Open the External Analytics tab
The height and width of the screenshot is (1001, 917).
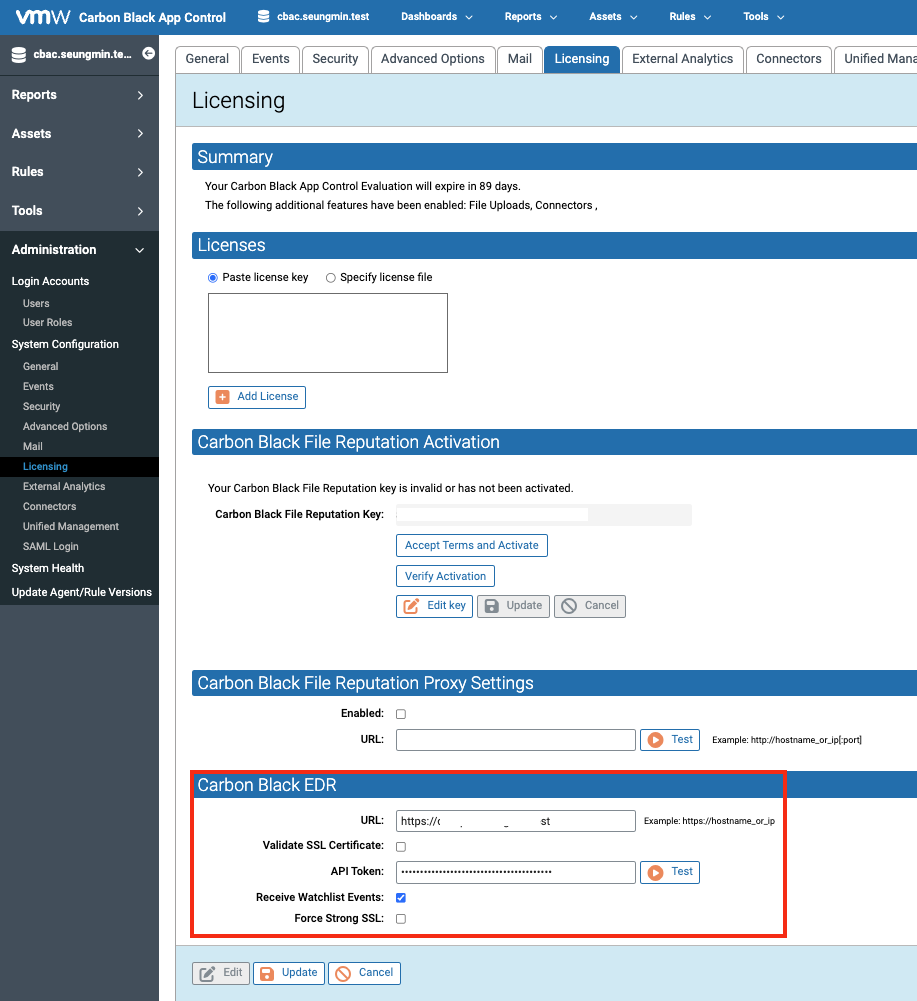click(683, 59)
